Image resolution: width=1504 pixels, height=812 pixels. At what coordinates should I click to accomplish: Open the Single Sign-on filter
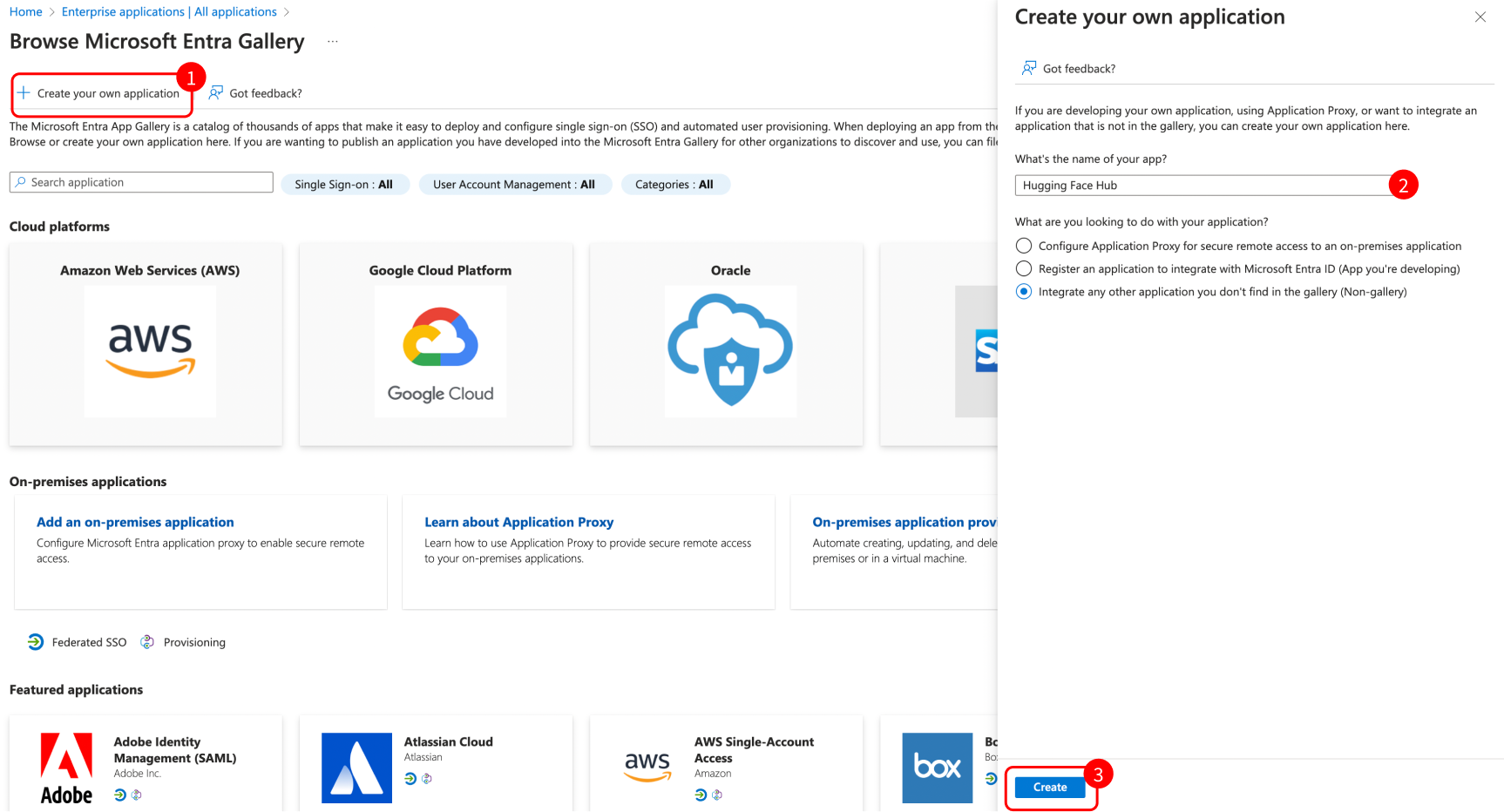click(345, 184)
